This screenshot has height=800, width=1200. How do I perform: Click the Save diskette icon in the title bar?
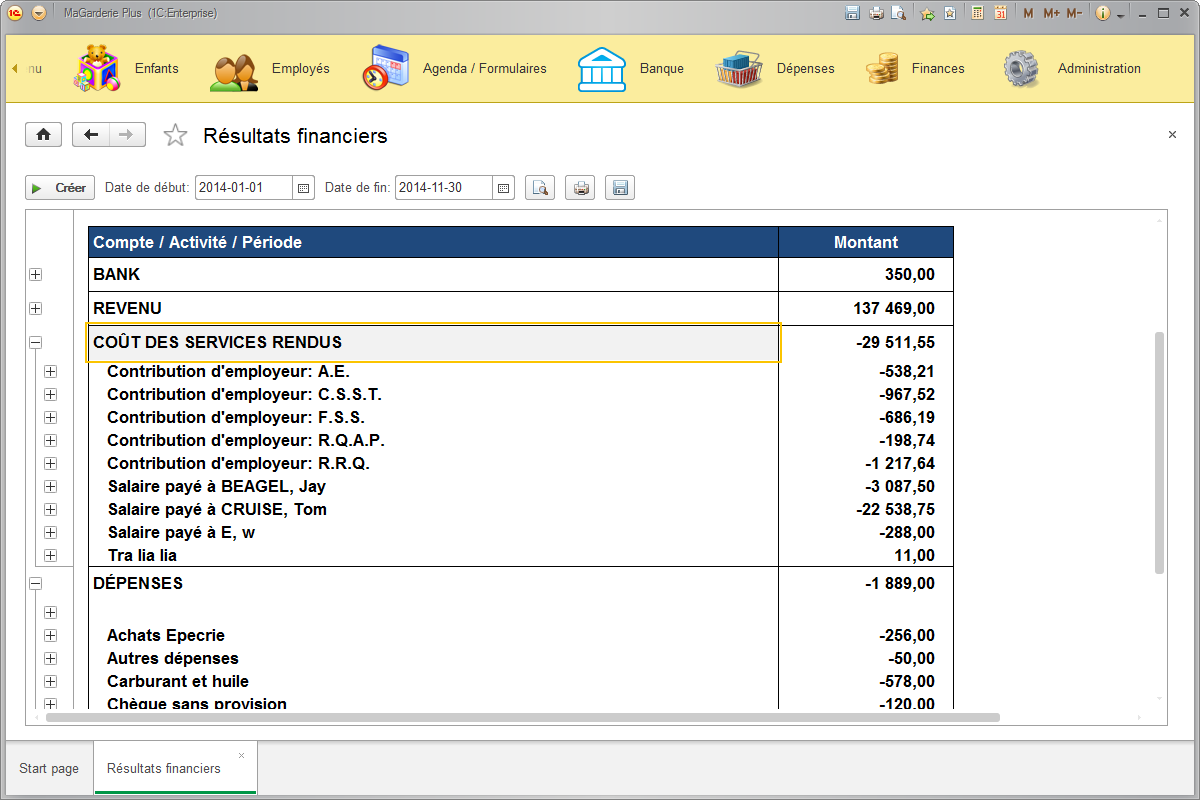(853, 12)
